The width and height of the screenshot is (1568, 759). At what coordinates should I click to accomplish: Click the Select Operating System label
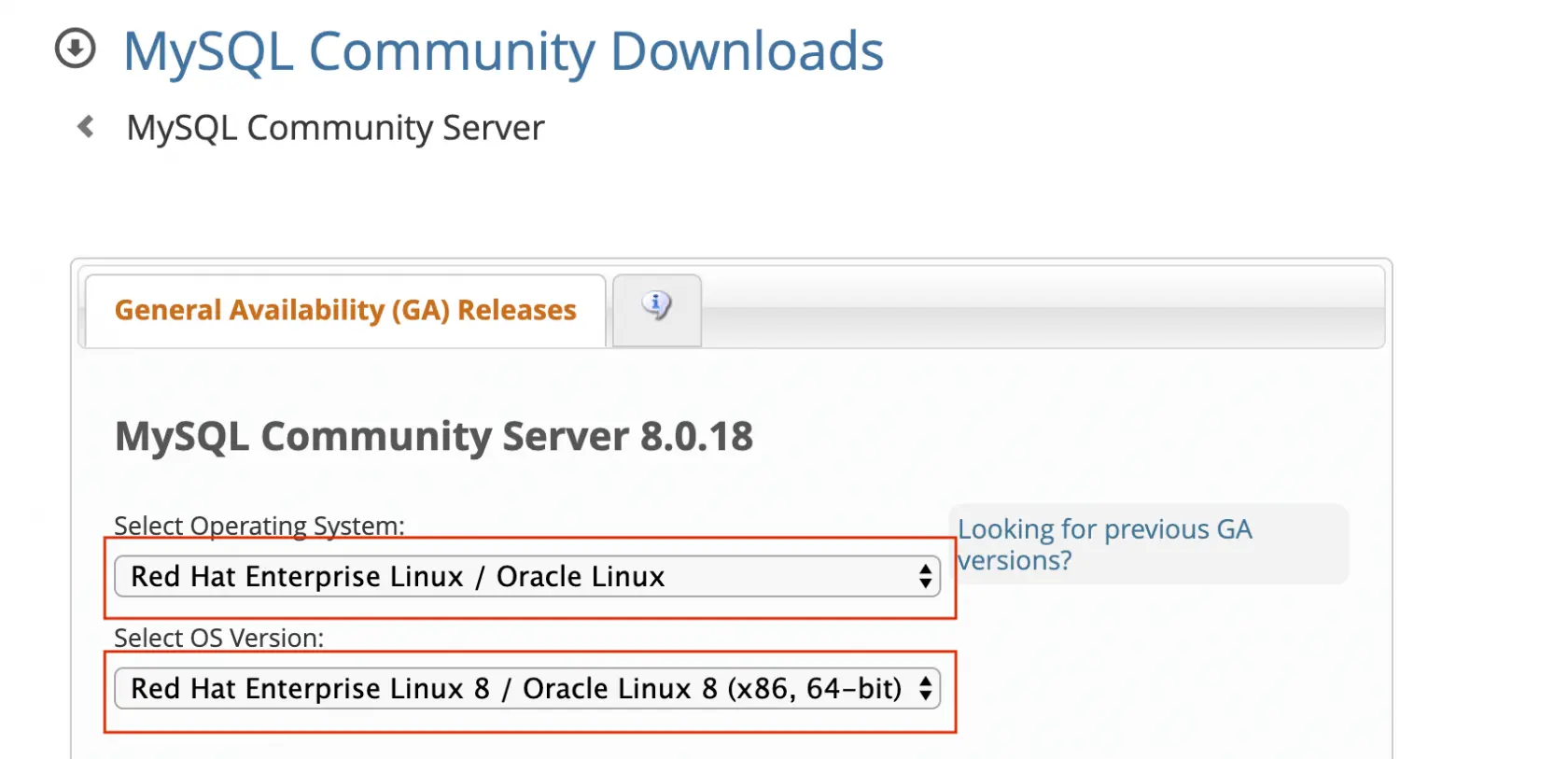click(x=259, y=526)
